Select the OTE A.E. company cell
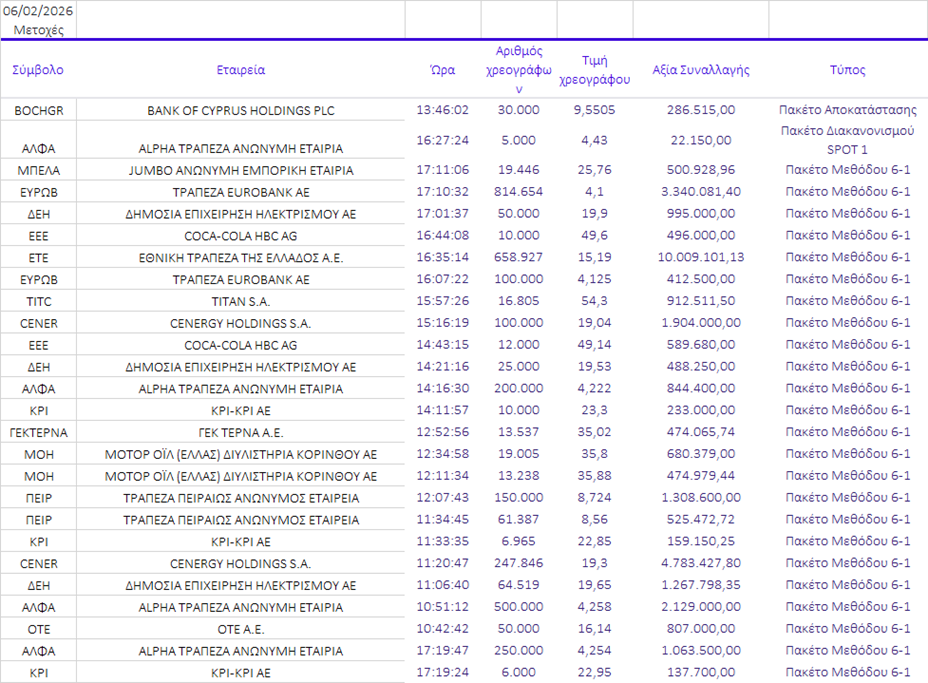This screenshot has height=683, width=928. 241,629
